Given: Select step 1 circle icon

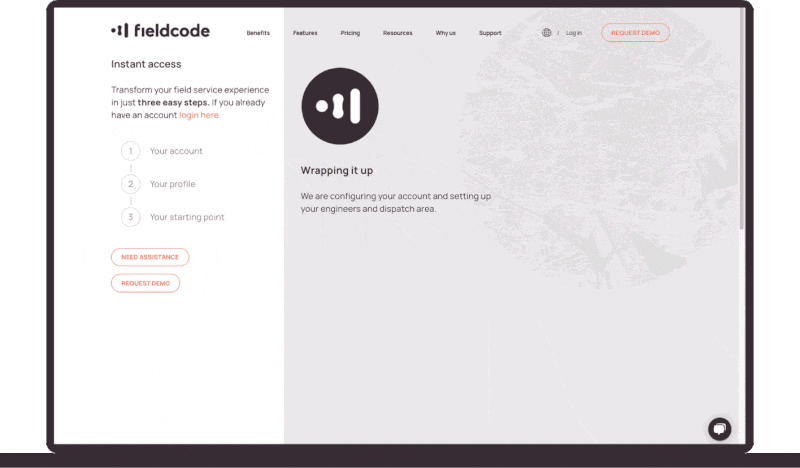Looking at the screenshot, I should (130, 151).
